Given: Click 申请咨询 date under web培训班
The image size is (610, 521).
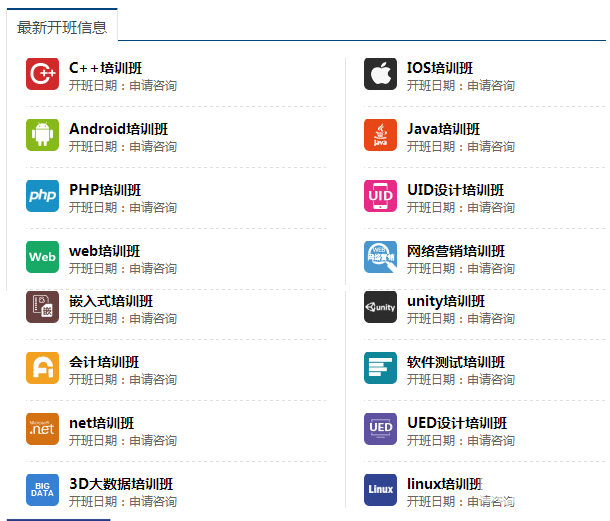Looking at the screenshot, I should [153, 268].
